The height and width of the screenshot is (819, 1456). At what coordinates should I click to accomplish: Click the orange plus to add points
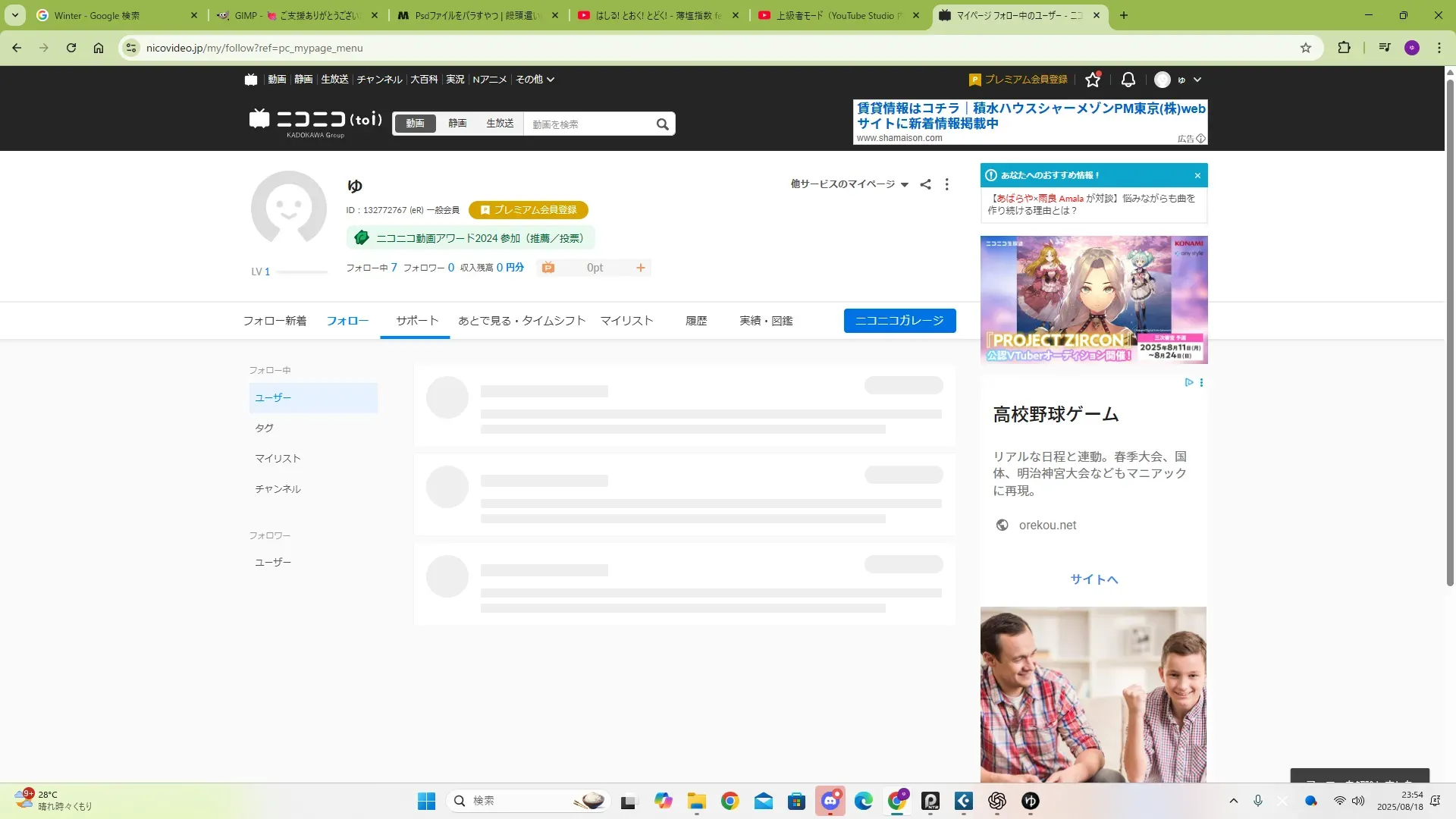pos(640,268)
